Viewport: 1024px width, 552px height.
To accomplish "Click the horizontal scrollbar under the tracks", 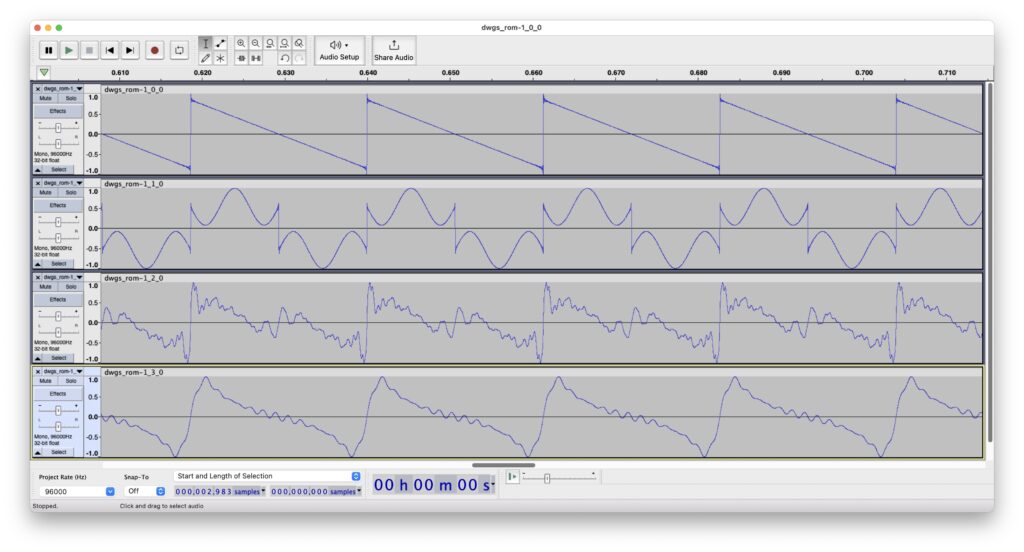I will coord(503,465).
